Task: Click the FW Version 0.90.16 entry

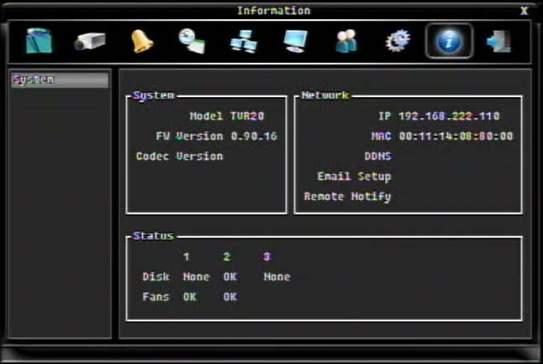Action: pos(216,136)
